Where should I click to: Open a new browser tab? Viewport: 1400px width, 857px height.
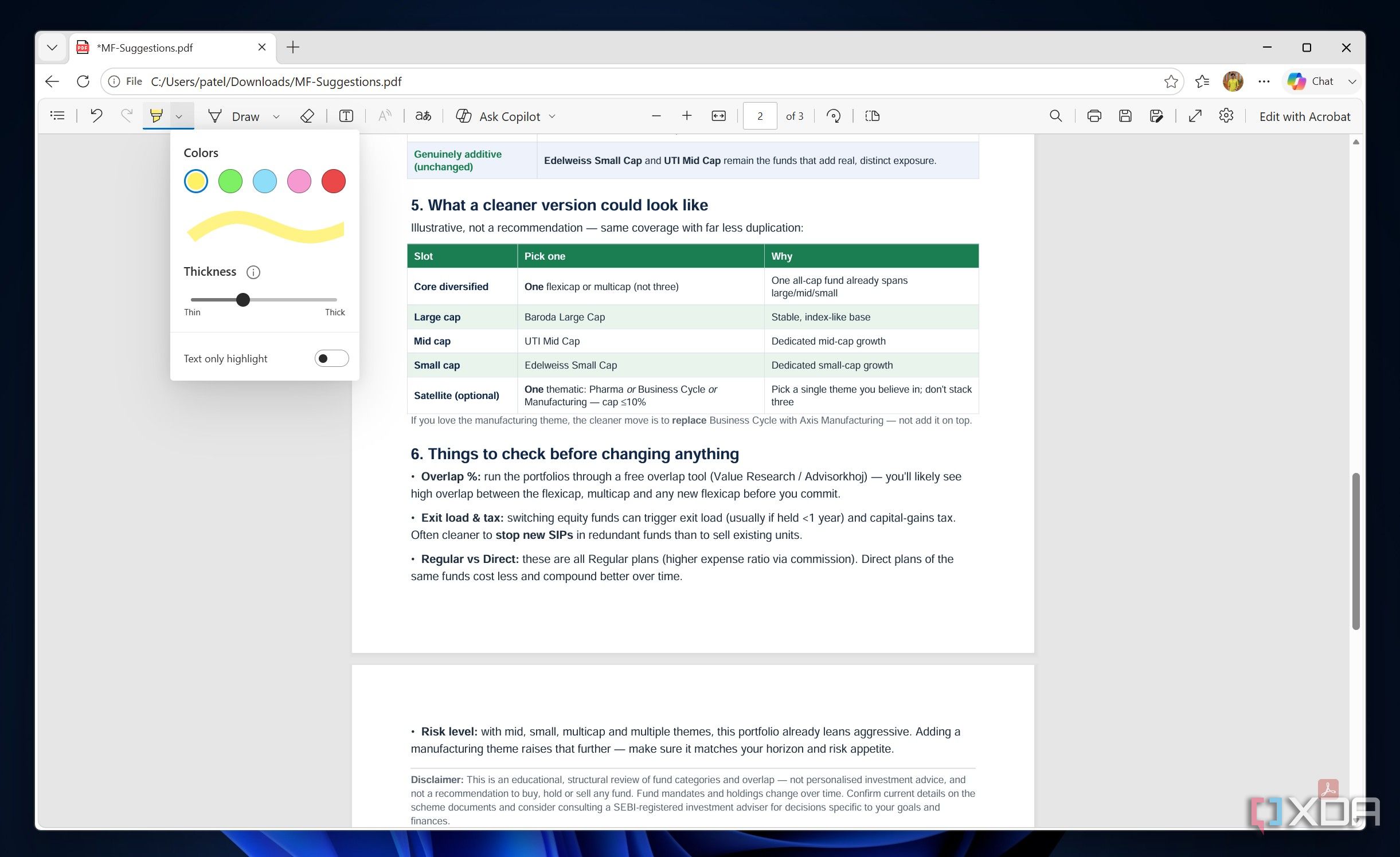pyautogui.click(x=293, y=47)
